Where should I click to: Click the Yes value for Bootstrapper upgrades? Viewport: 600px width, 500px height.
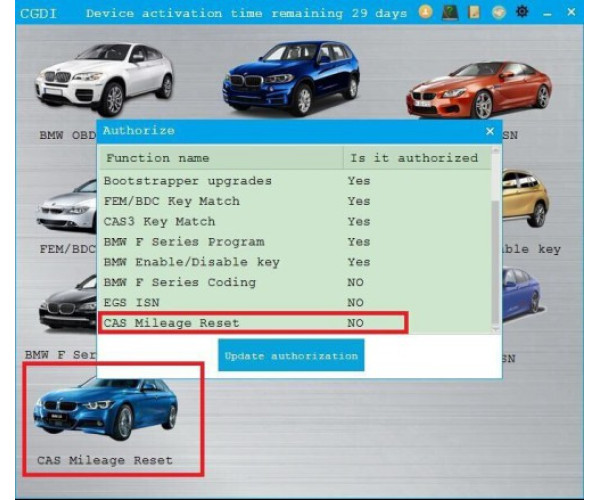tap(359, 181)
